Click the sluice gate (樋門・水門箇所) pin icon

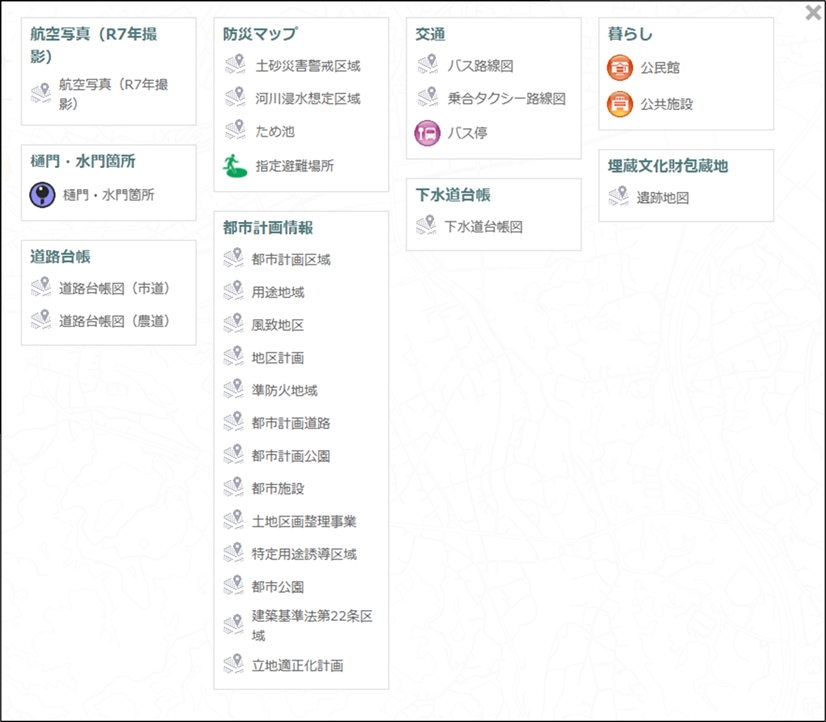(x=42, y=195)
